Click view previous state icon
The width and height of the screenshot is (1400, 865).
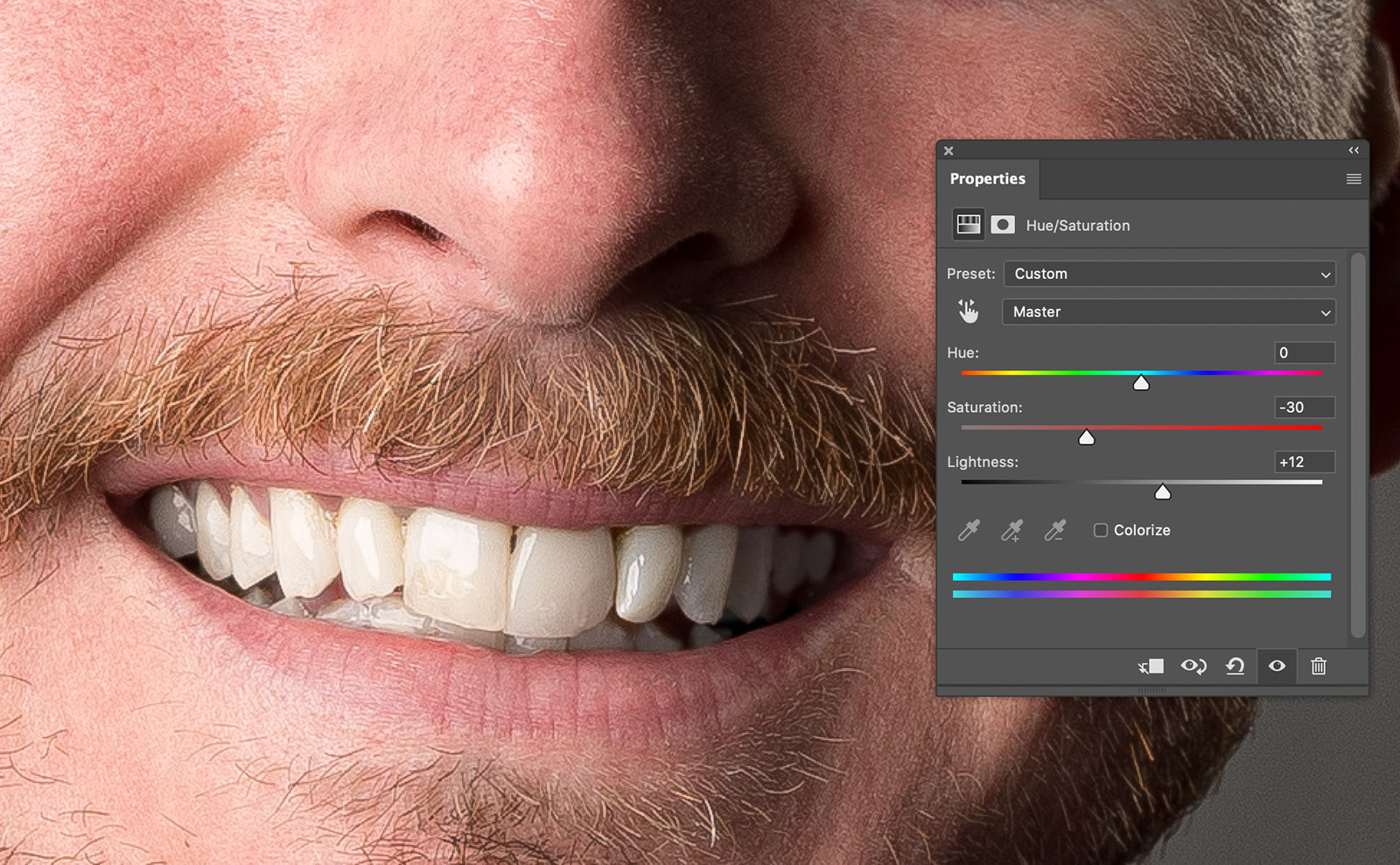pos(1193,666)
